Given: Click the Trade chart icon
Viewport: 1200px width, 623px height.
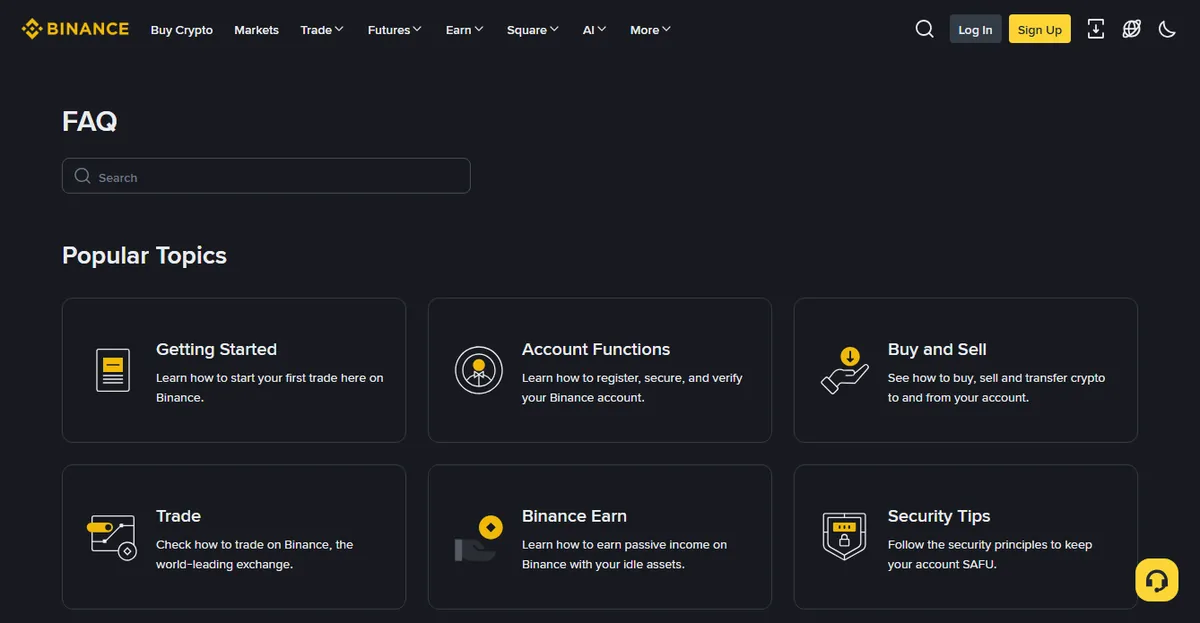Looking at the screenshot, I should tap(112, 537).
